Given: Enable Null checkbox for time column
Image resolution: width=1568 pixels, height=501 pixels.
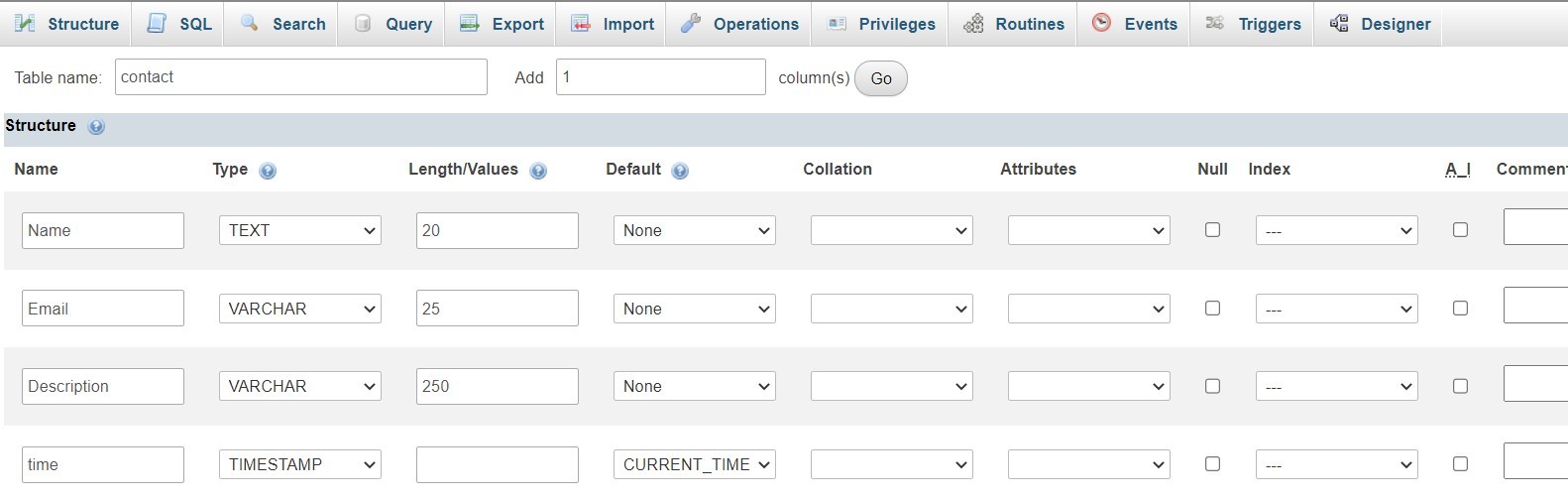Looking at the screenshot, I should (1212, 464).
